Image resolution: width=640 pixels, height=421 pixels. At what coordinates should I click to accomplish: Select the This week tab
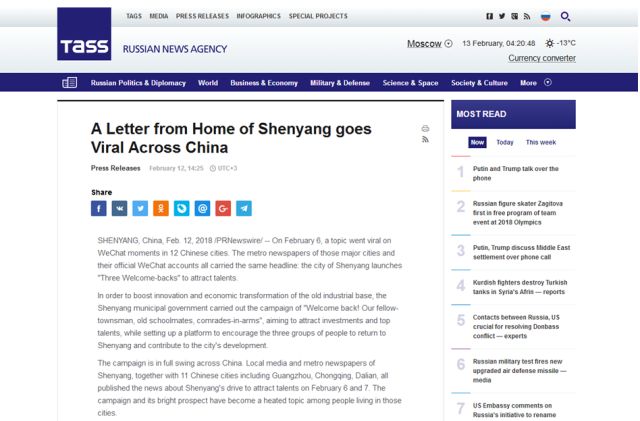click(x=541, y=142)
